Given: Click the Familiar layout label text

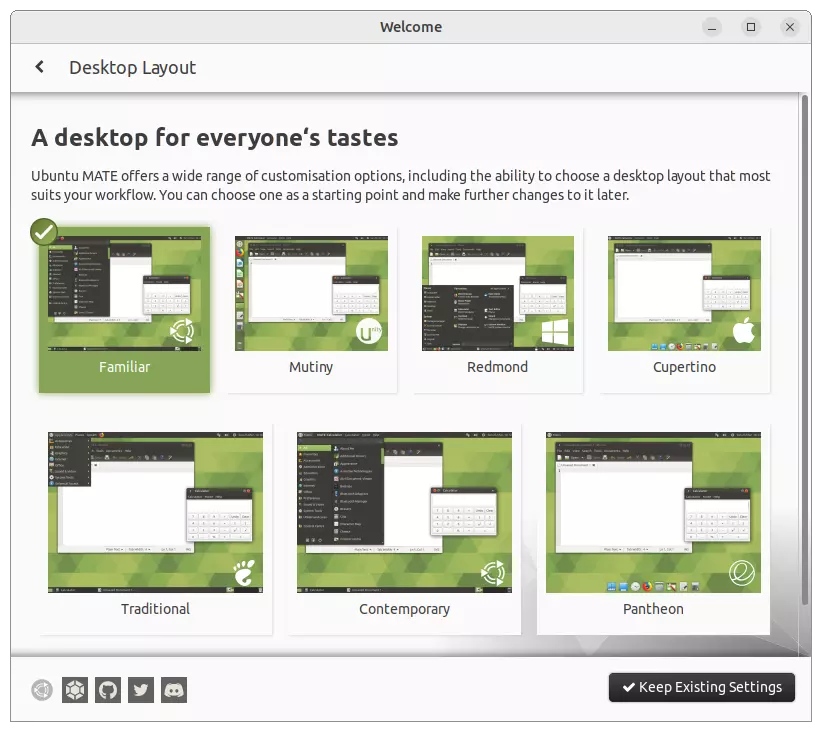Looking at the screenshot, I should [124, 367].
